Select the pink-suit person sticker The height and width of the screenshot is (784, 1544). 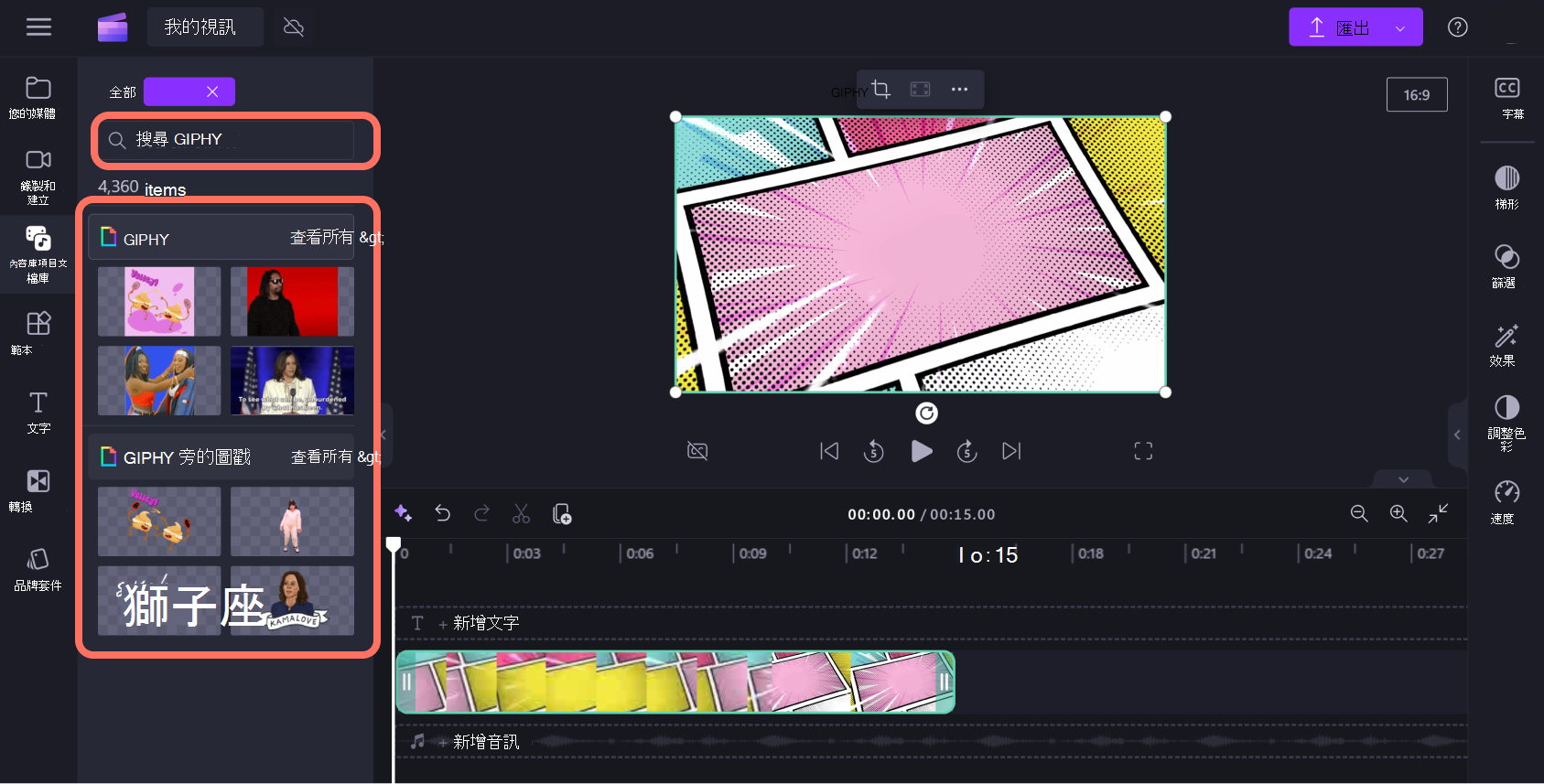tap(292, 521)
